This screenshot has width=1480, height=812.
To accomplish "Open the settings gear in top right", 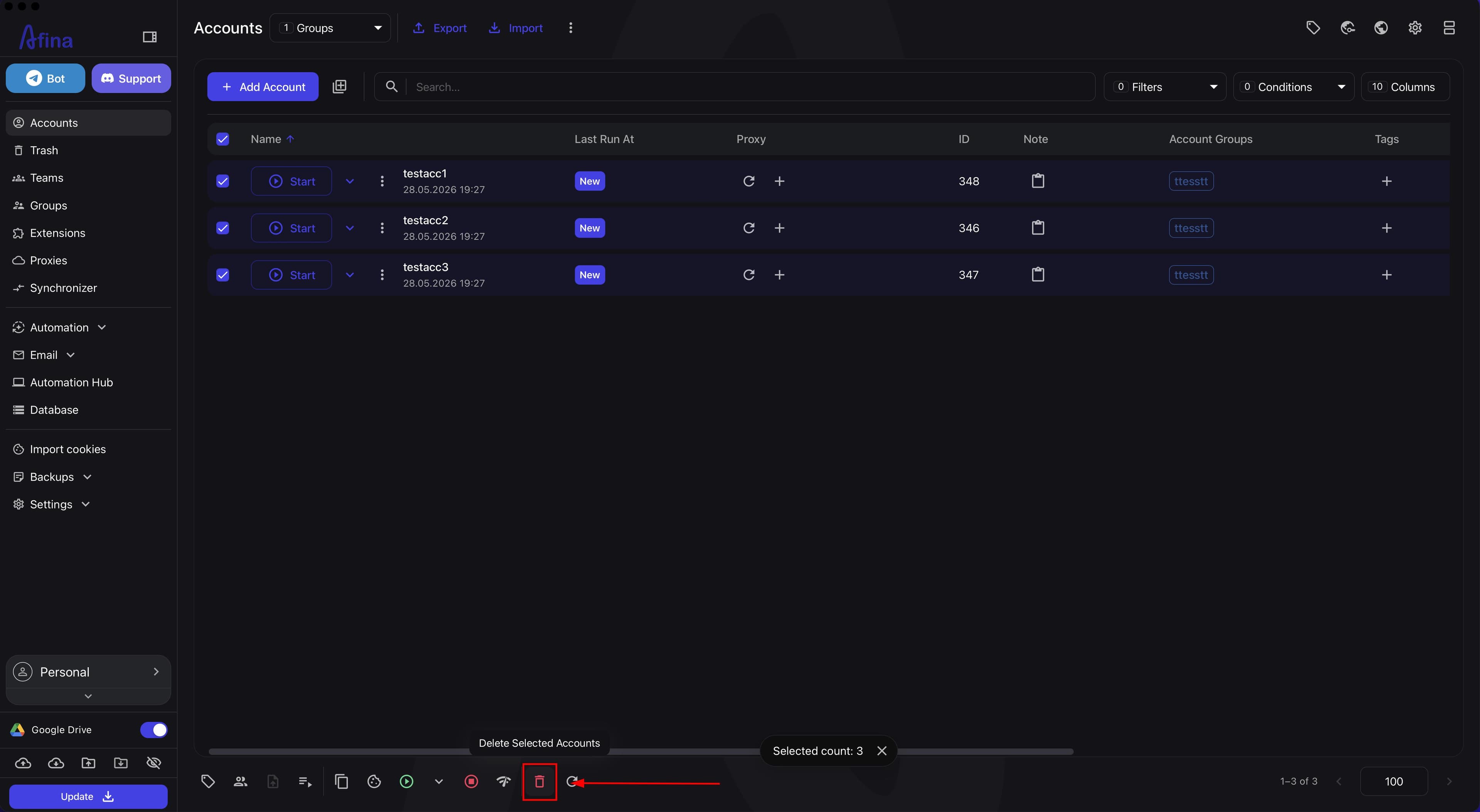I will pyautogui.click(x=1415, y=28).
